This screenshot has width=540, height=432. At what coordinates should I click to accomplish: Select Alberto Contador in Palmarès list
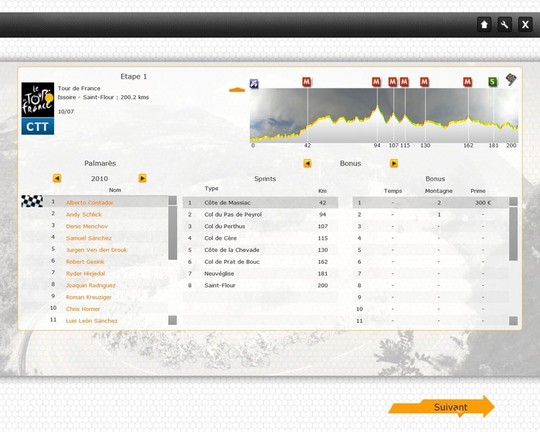coord(89,203)
